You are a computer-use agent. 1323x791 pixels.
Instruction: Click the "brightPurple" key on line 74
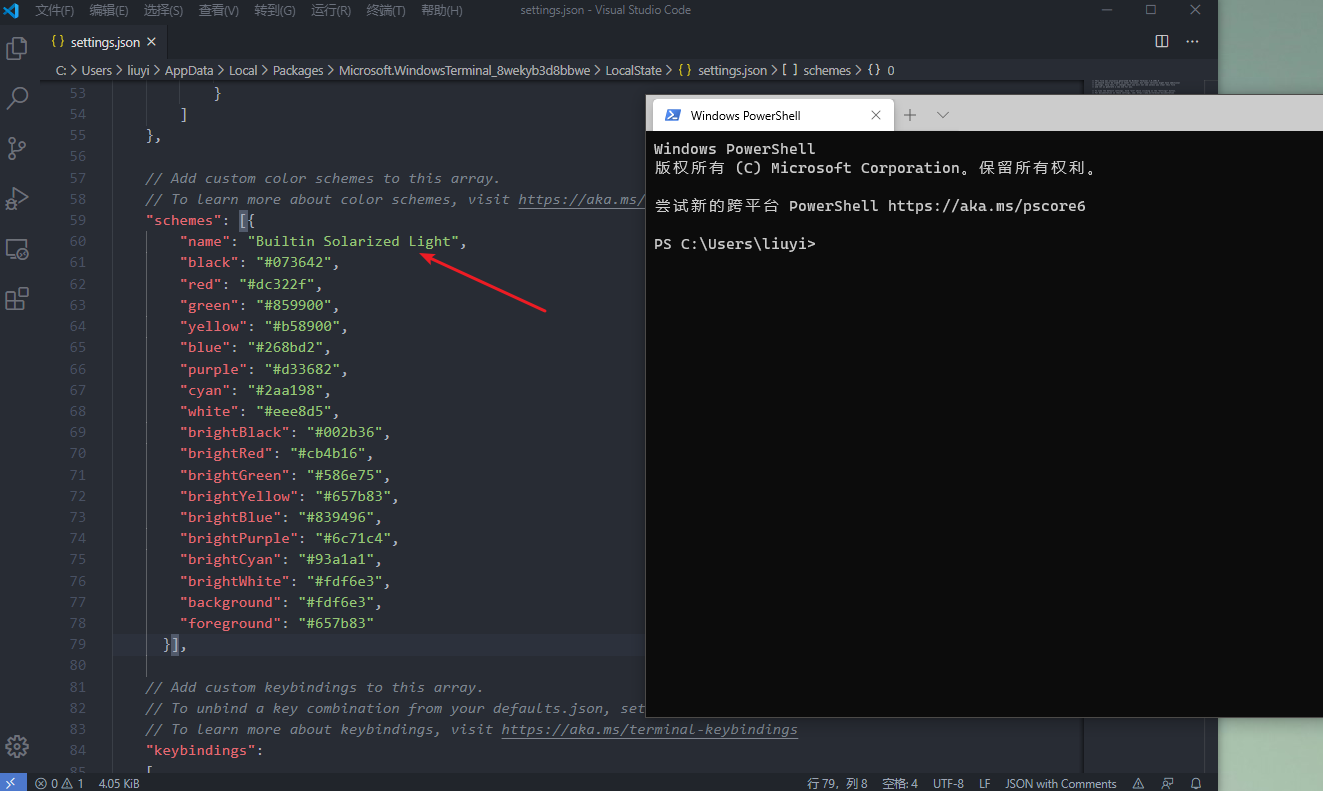[x=238, y=538]
